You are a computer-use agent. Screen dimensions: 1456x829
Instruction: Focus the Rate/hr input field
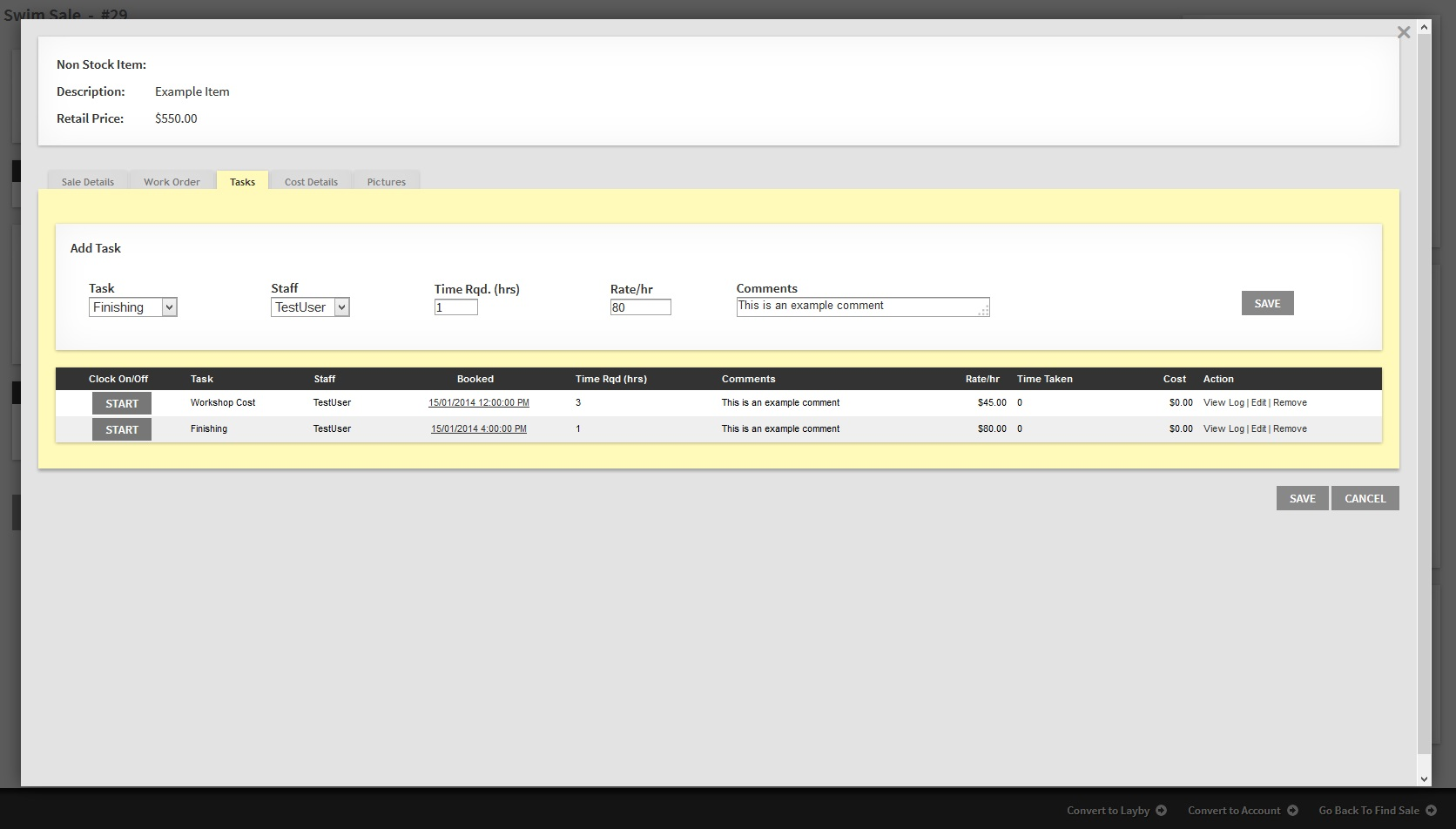click(x=640, y=307)
